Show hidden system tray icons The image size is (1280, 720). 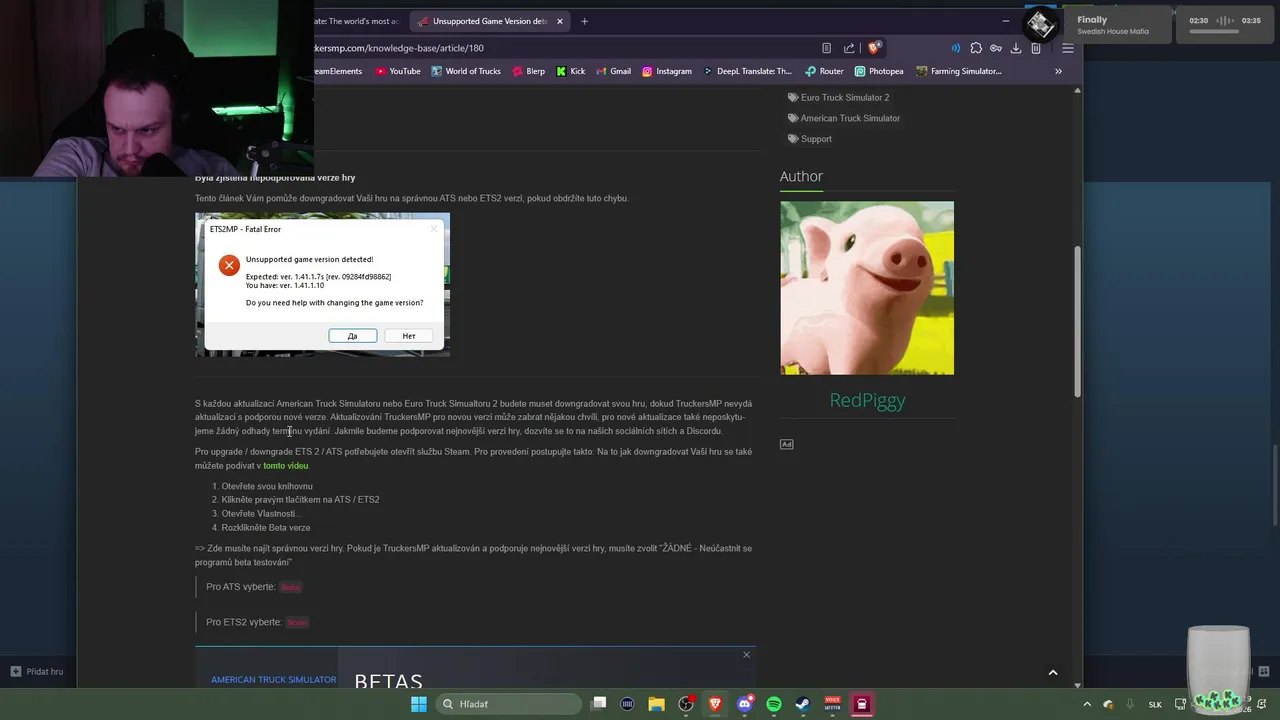click(1087, 704)
